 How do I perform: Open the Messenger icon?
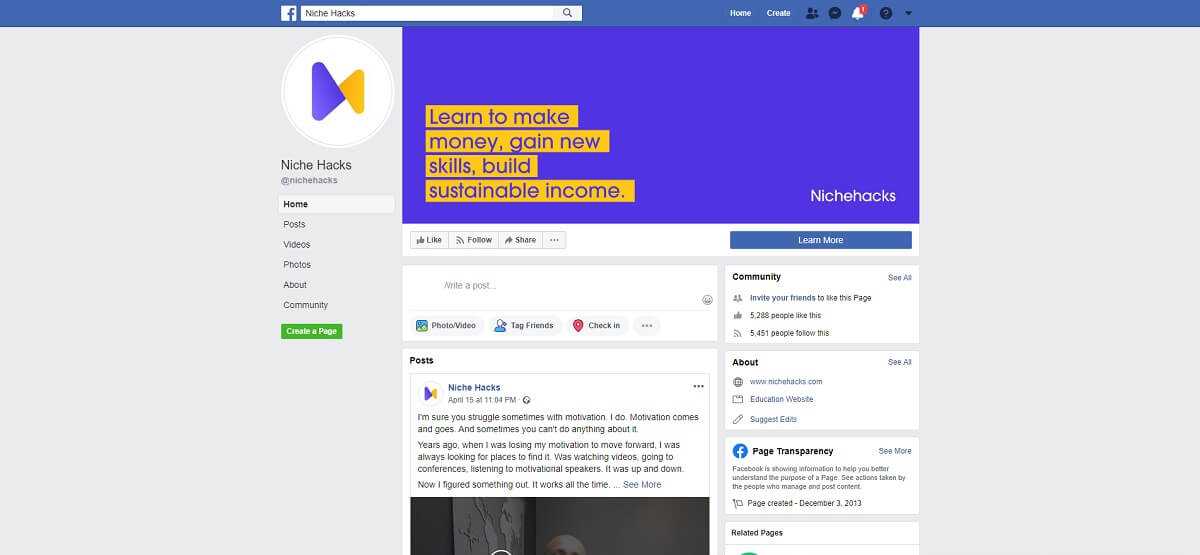[x=835, y=13]
